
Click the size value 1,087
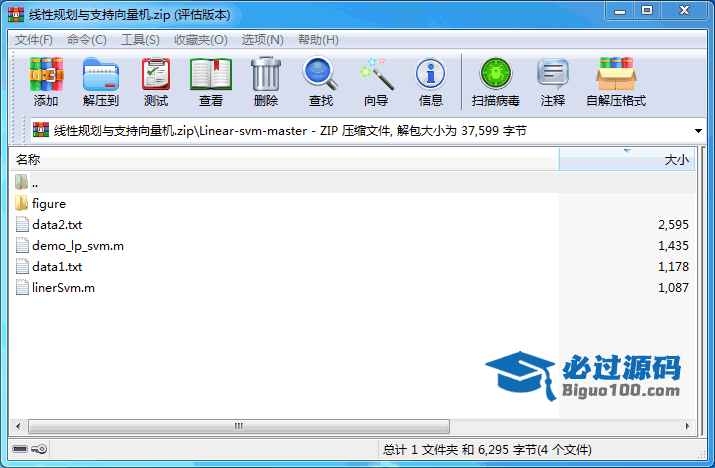673,287
